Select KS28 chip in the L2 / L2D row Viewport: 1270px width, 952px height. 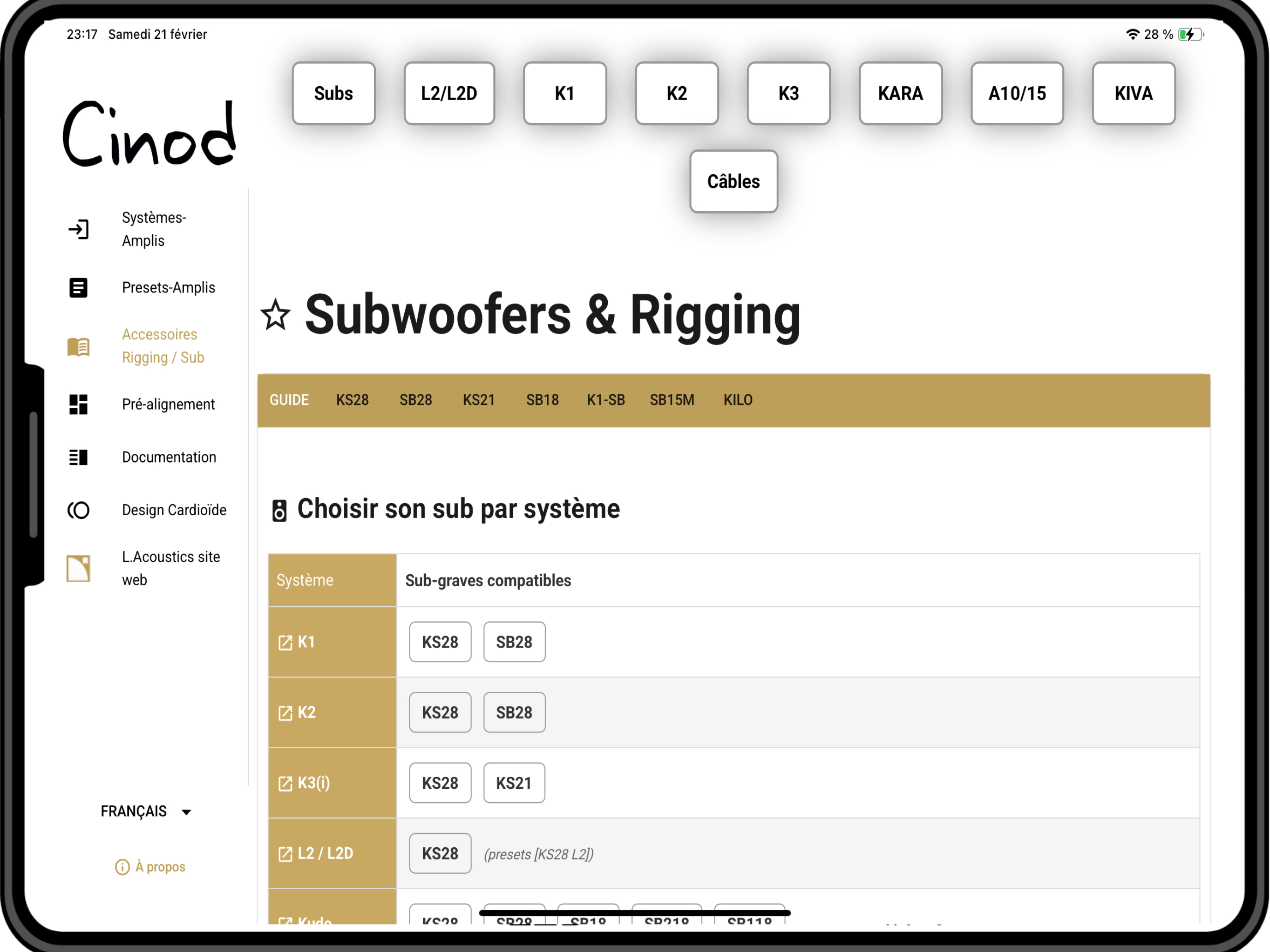point(440,854)
